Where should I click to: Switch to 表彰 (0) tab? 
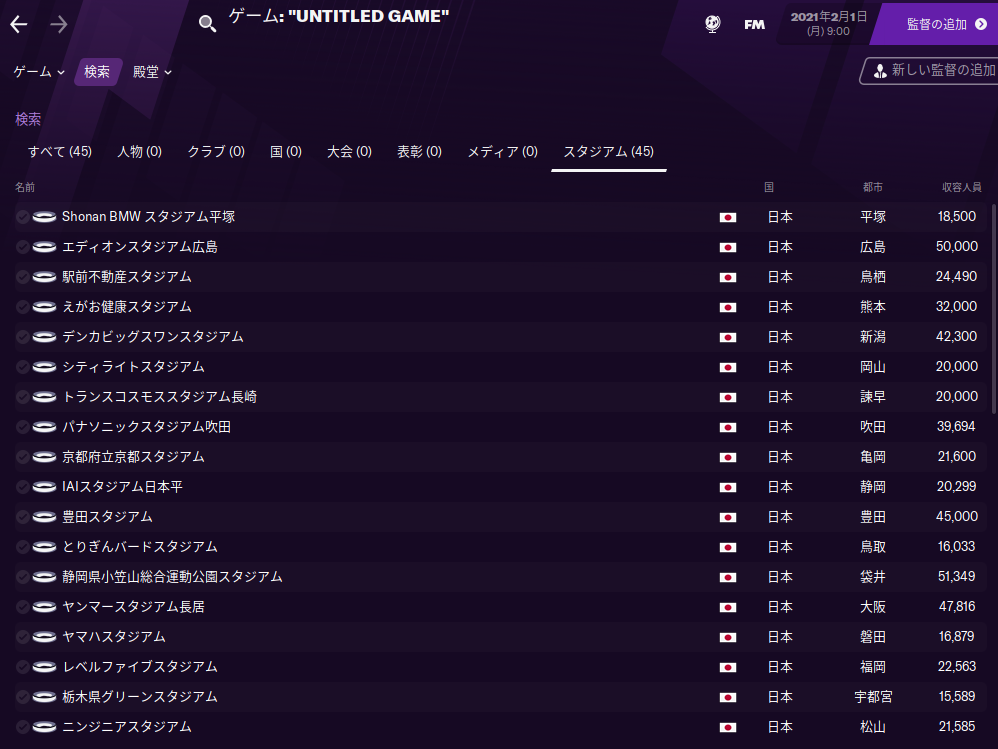(419, 151)
